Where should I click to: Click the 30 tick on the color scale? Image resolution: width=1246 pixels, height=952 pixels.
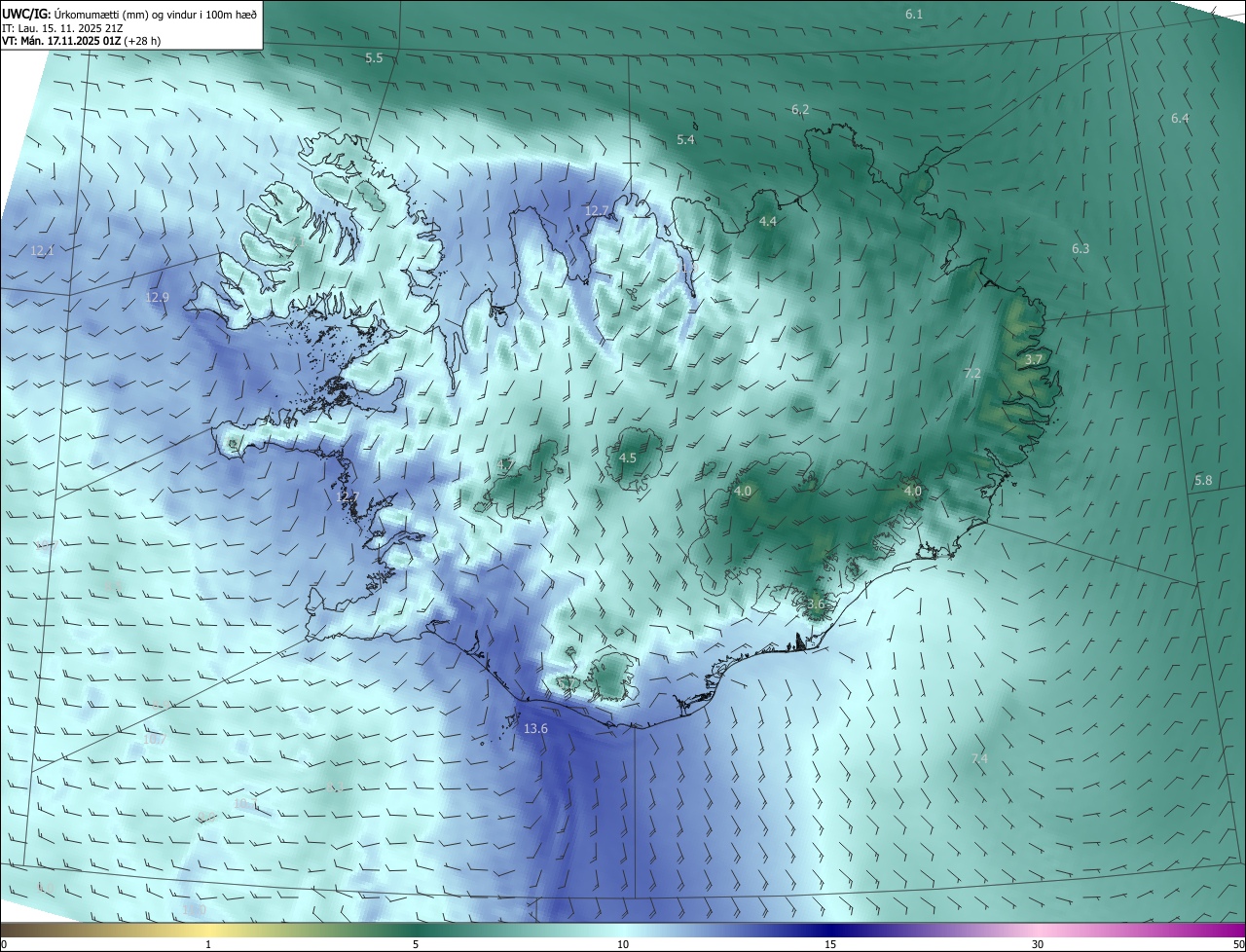pyautogui.click(x=1038, y=945)
